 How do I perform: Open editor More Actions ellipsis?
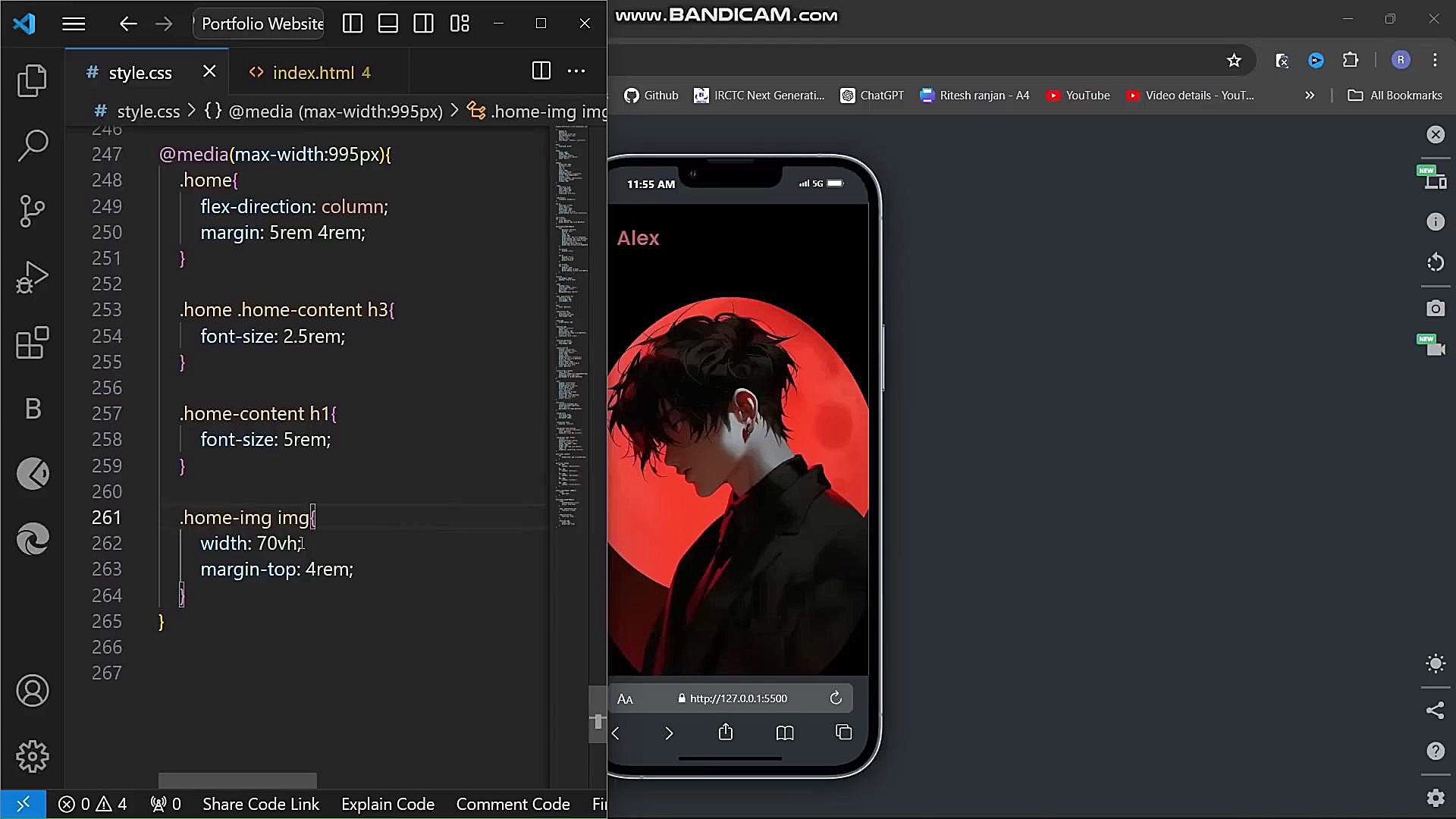[576, 71]
